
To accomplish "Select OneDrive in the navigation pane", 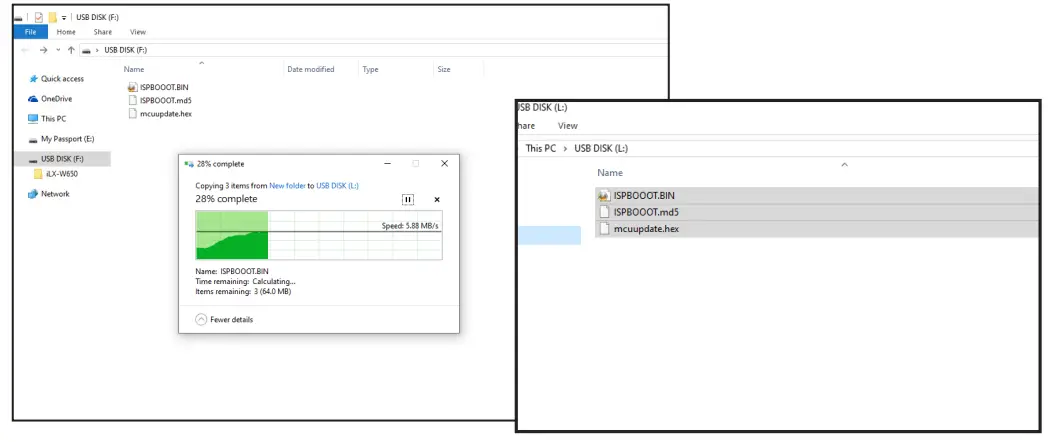I will [x=57, y=99].
